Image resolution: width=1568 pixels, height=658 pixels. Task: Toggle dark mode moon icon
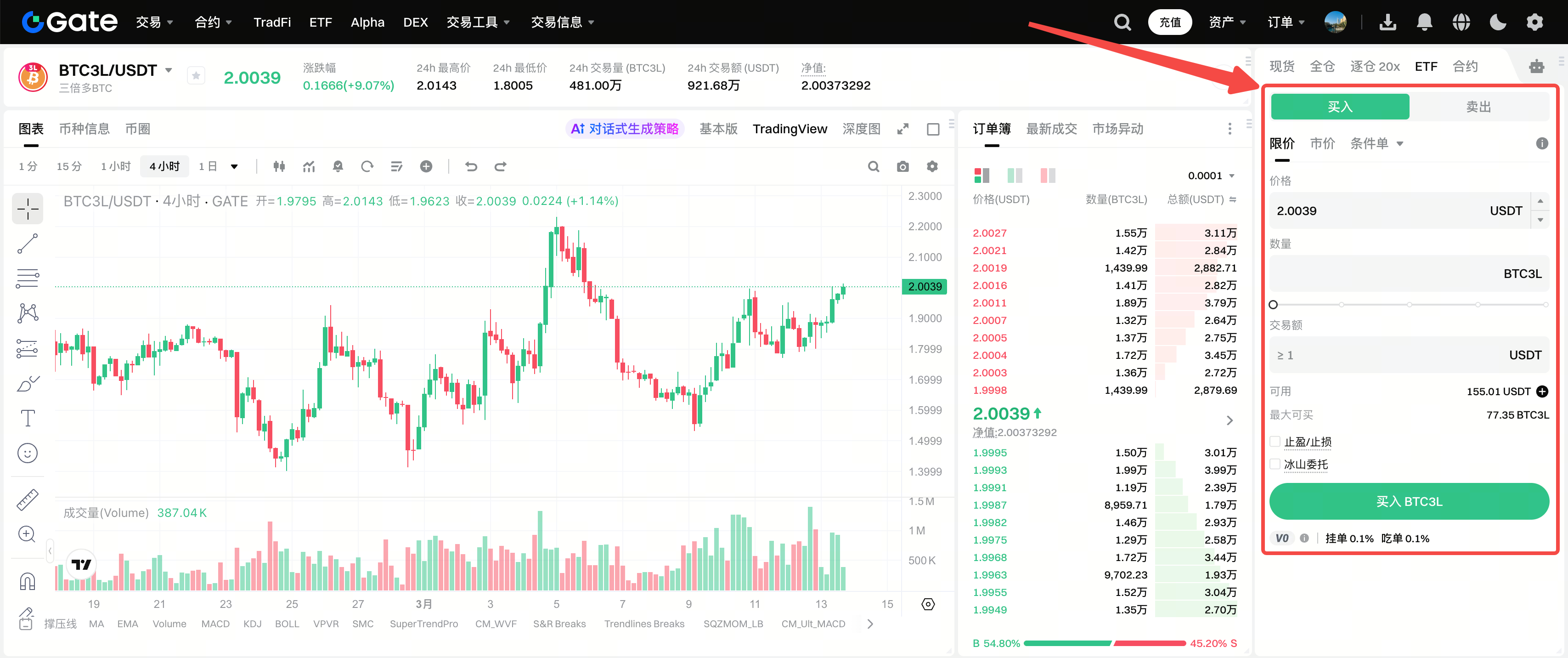click(x=1497, y=23)
